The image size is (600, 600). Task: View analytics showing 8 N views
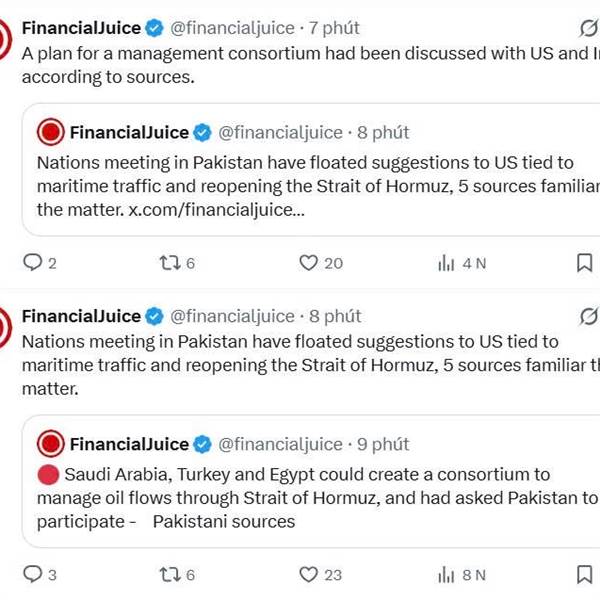point(446,574)
